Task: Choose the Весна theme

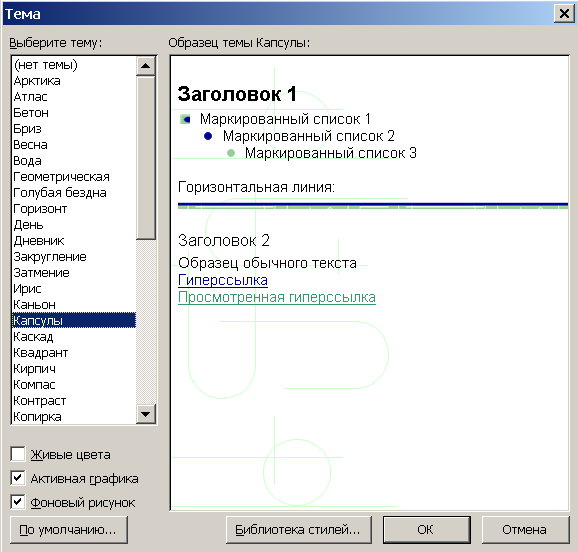Action: (x=74, y=145)
